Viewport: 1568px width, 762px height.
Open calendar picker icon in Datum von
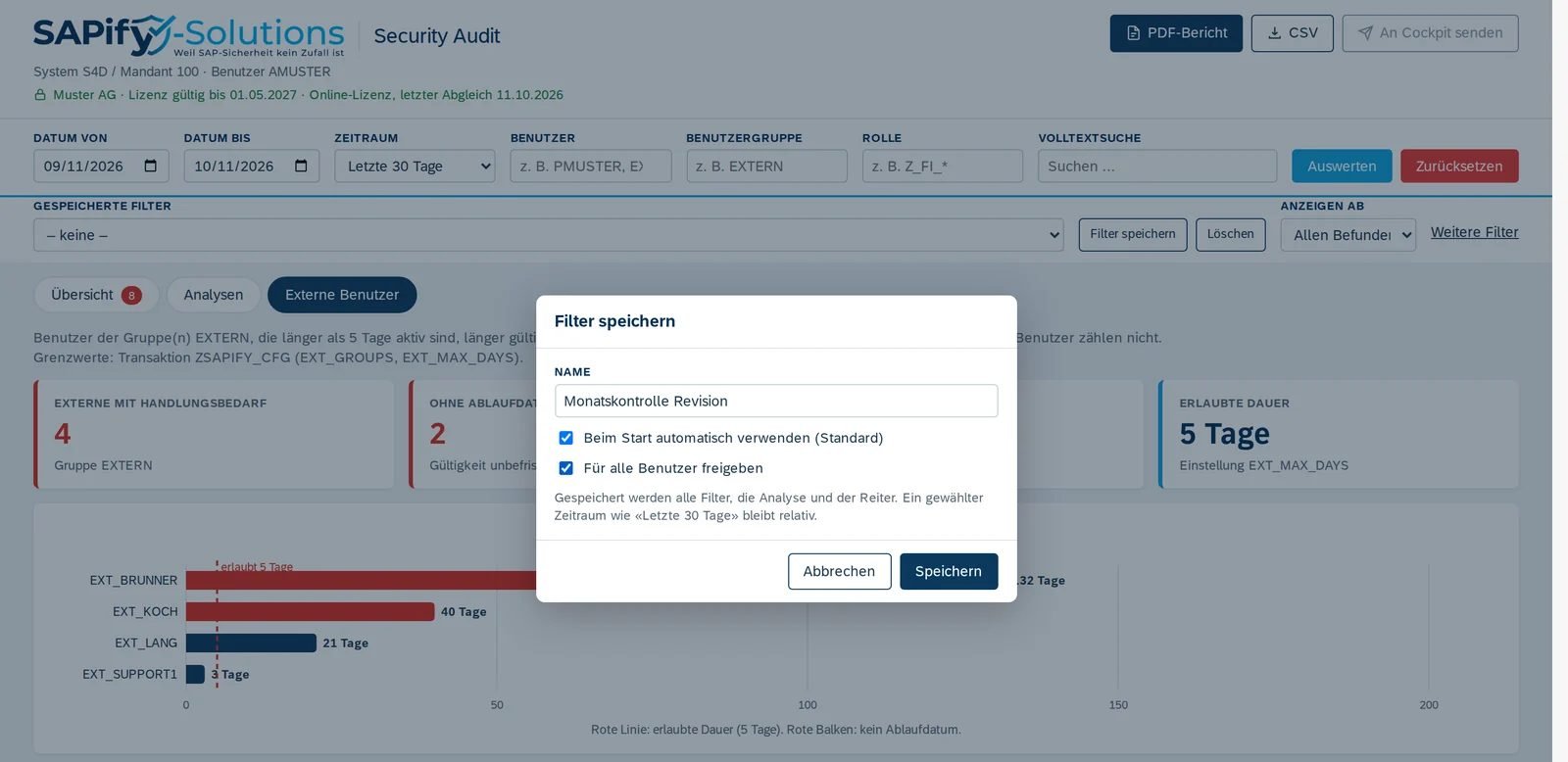pyautogui.click(x=150, y=166)
